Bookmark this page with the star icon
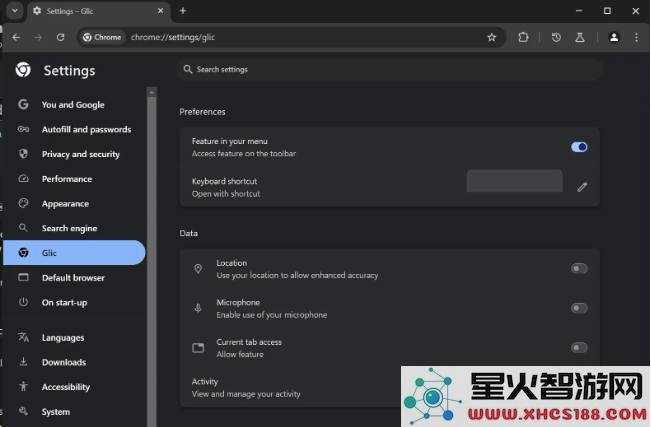Screen dimensions: 651x427 tap(492, 37)
